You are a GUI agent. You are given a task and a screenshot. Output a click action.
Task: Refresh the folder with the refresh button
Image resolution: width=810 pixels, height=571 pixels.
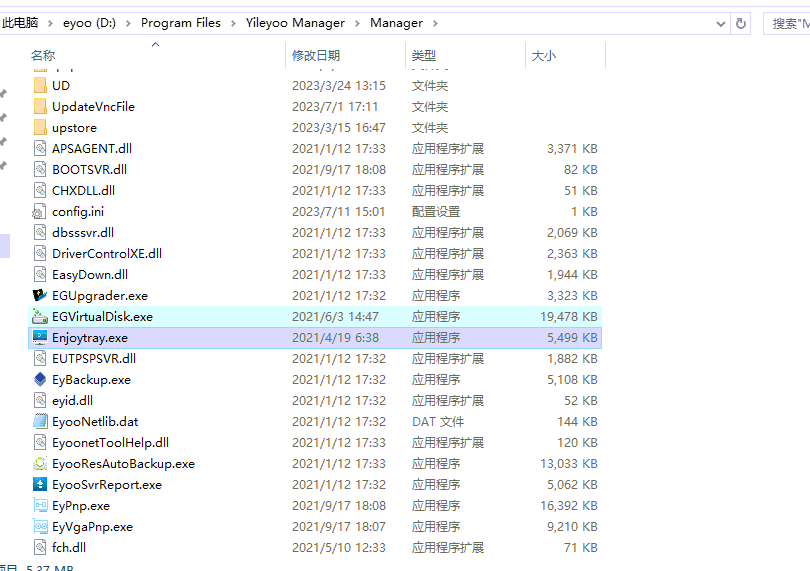(741, 23)
